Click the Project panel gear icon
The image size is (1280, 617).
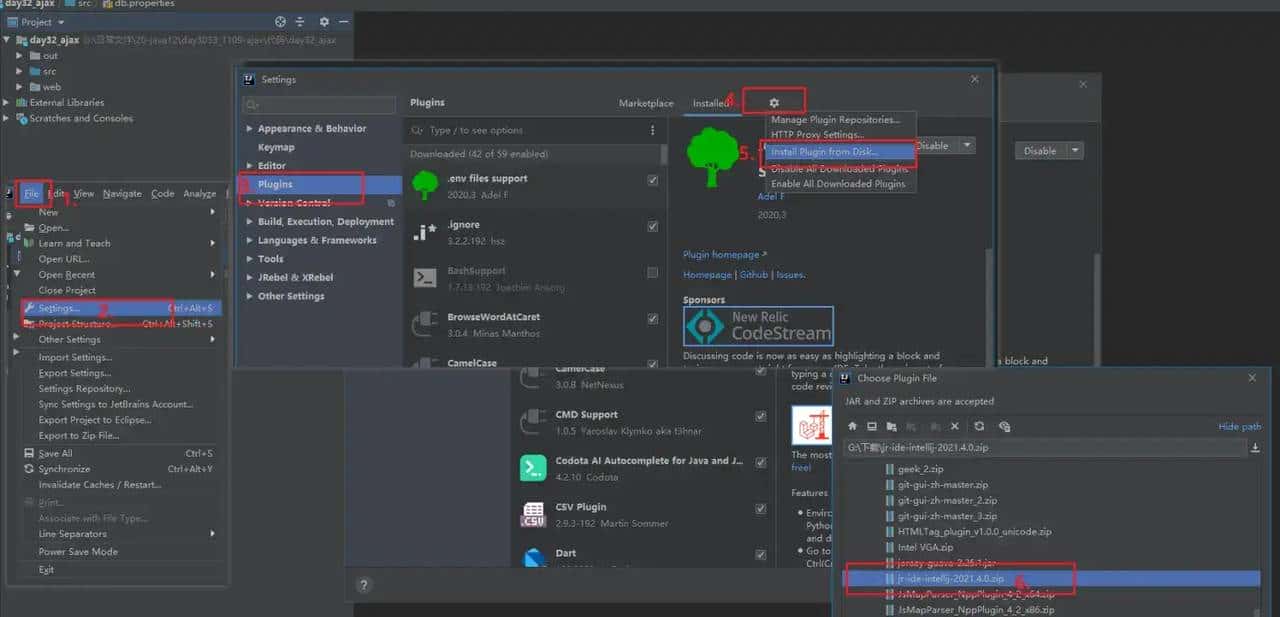324,22
